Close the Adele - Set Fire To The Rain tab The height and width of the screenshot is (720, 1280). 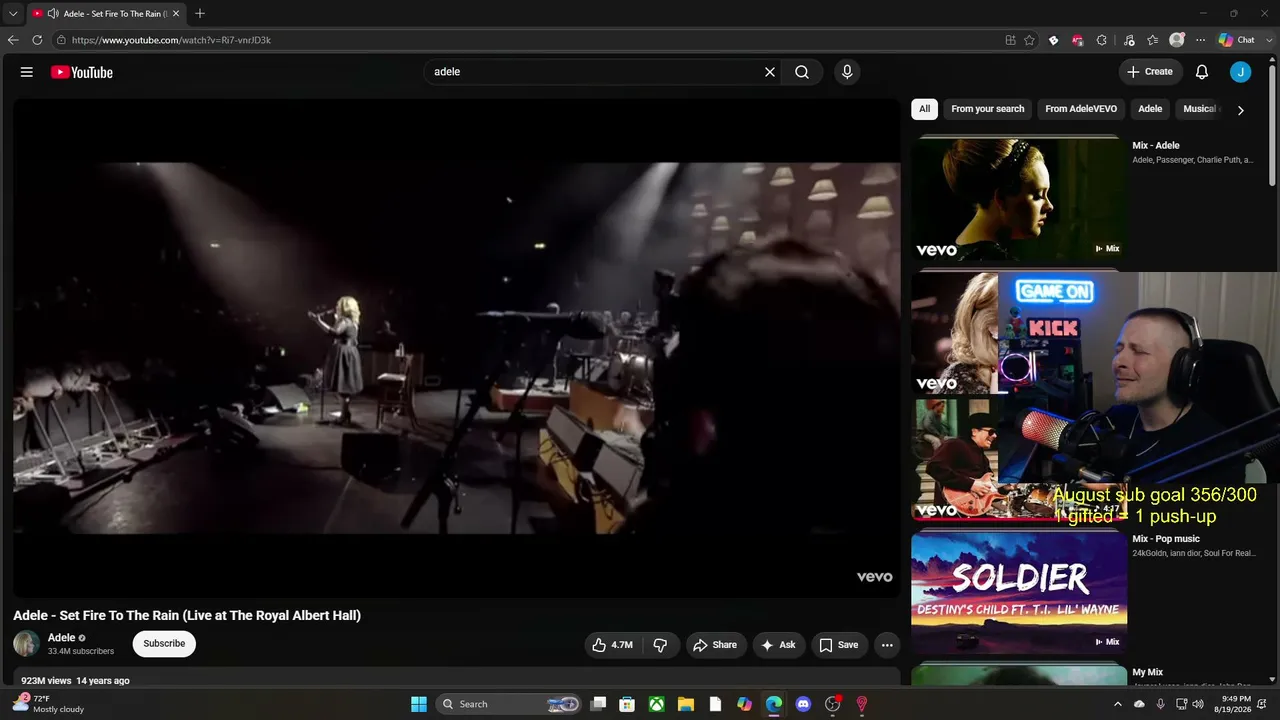pos(176,14)
